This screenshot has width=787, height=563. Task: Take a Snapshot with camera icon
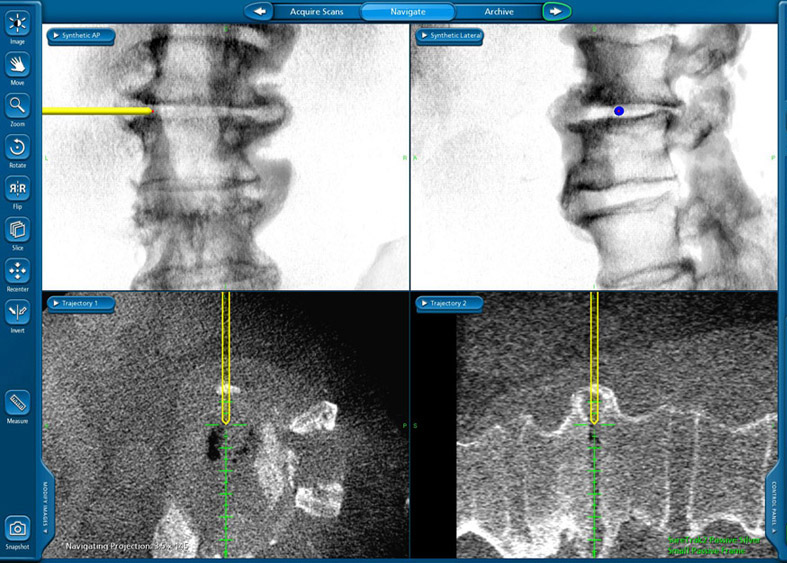coord(18,528)
